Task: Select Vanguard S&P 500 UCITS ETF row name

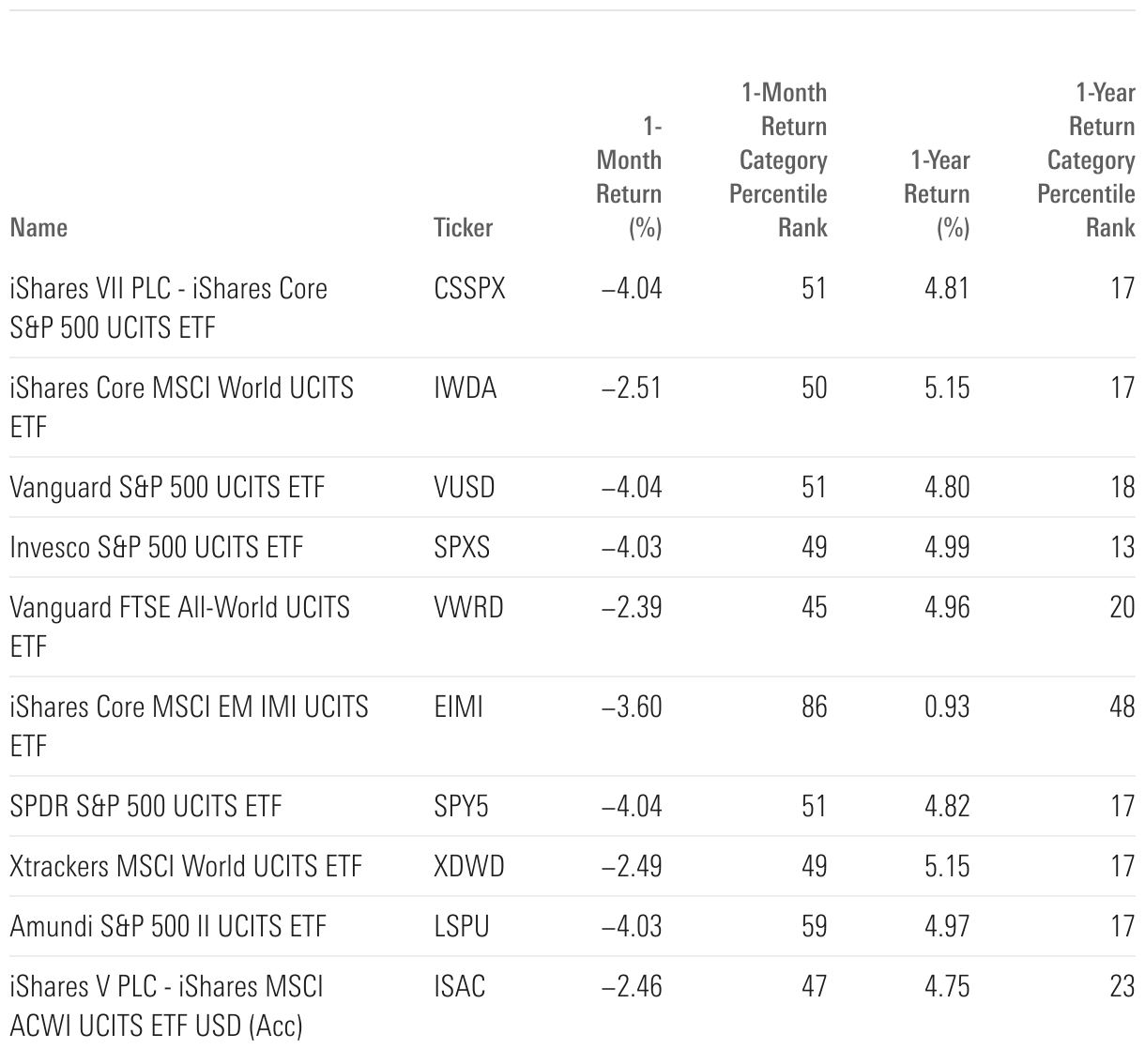Action: 167,488
